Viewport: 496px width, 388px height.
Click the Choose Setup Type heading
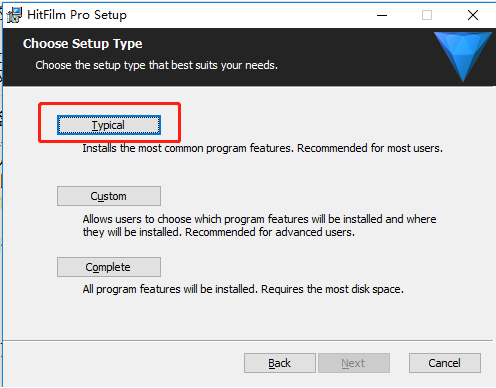click(x=83, y=44)
